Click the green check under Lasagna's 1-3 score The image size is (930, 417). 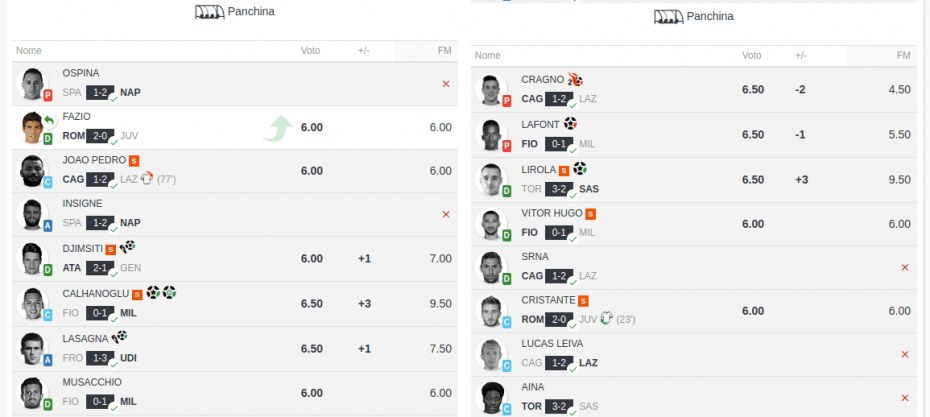pyautogui.click(x=114, y=364)
